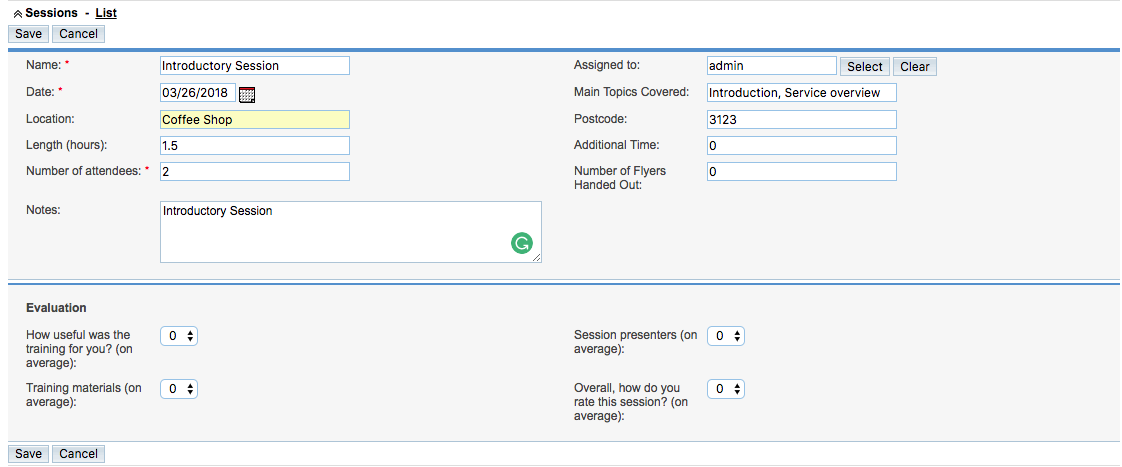Open 'How useful was the training' rating dropdown
Image resolution: width=1122 pixels, height=467 pixels.
179,336
